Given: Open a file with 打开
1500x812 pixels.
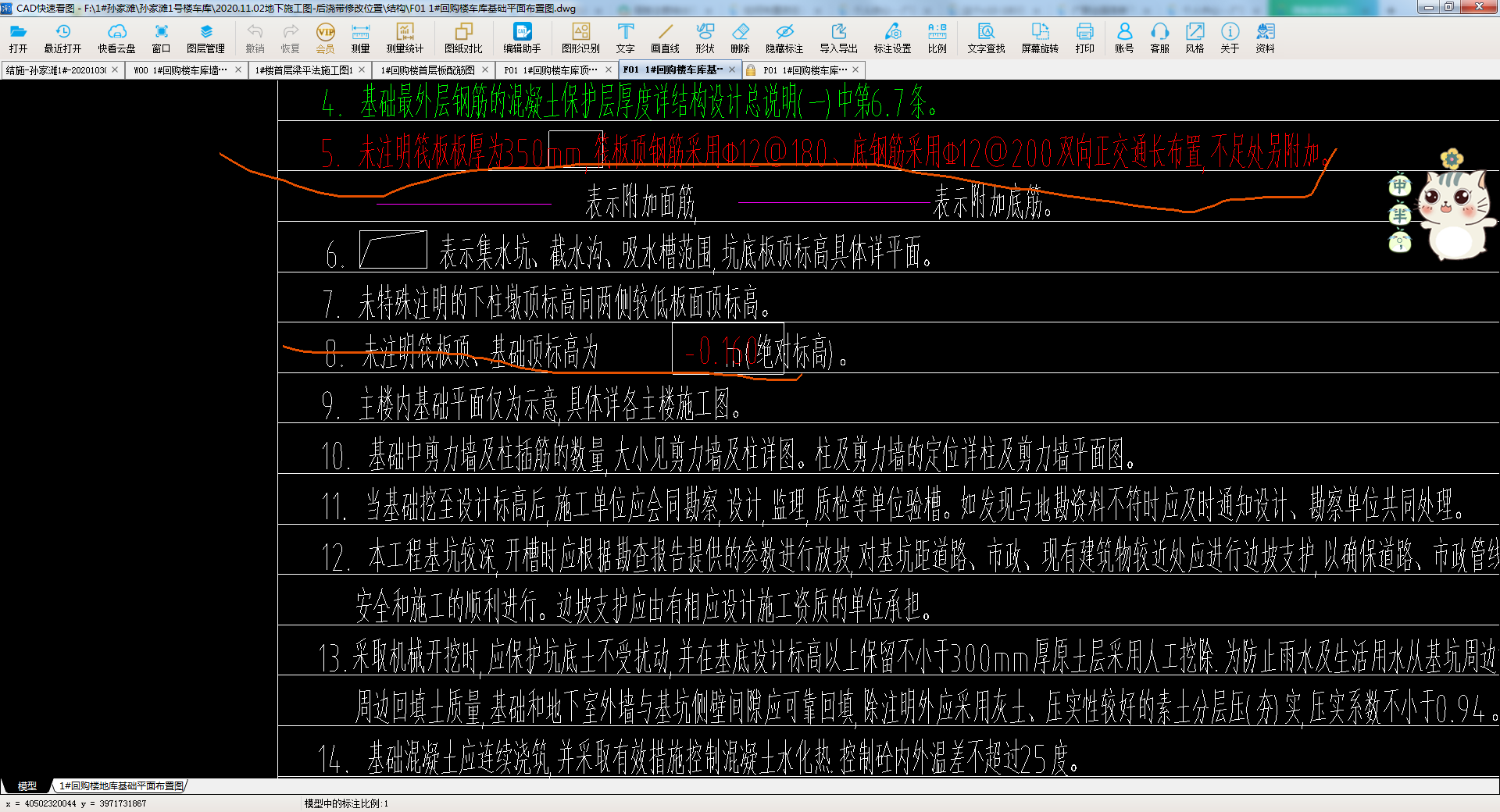Looking at the screenshot, I should (18, 37).
